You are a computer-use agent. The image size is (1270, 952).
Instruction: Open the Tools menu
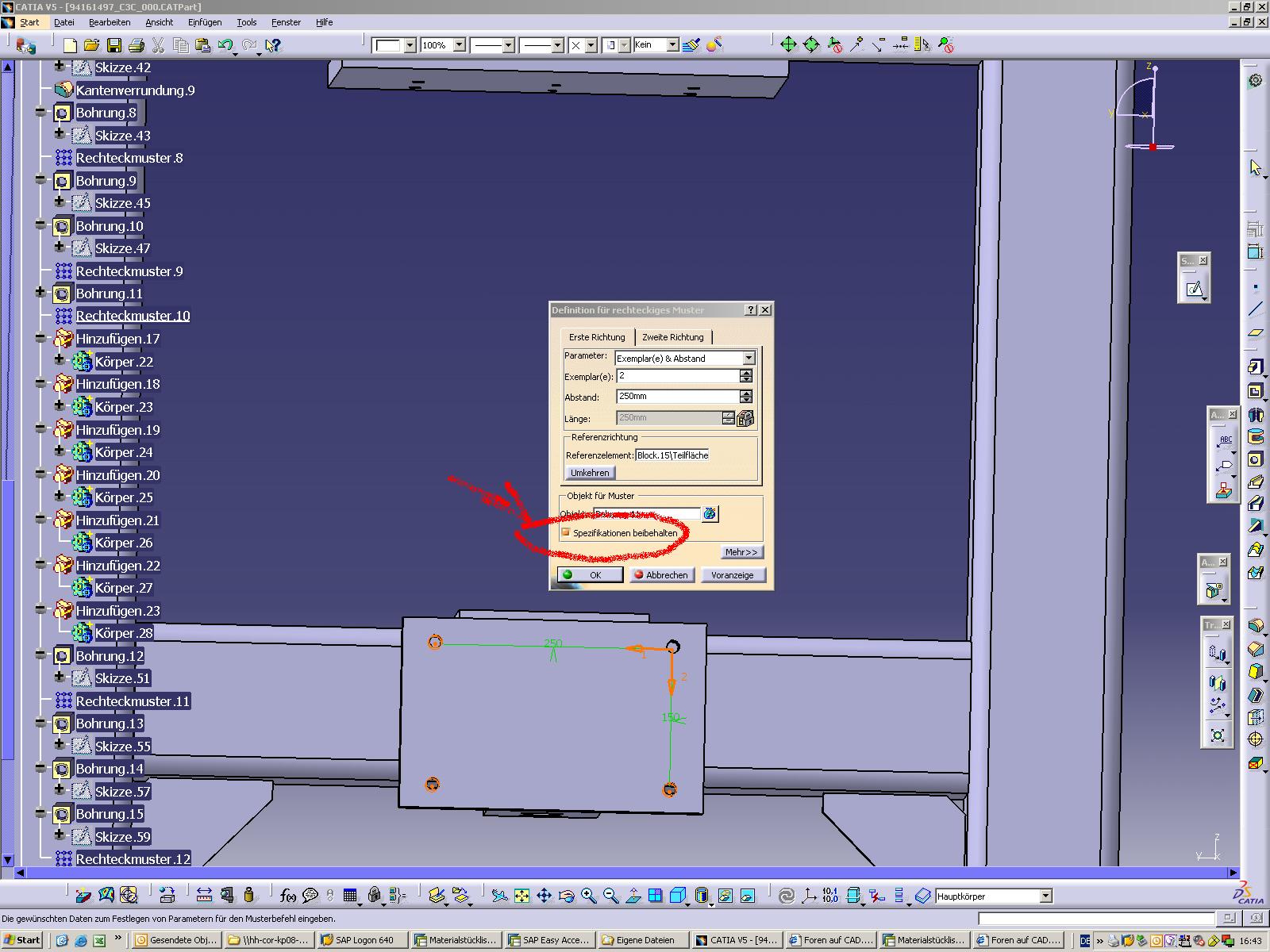coord(246,22)
